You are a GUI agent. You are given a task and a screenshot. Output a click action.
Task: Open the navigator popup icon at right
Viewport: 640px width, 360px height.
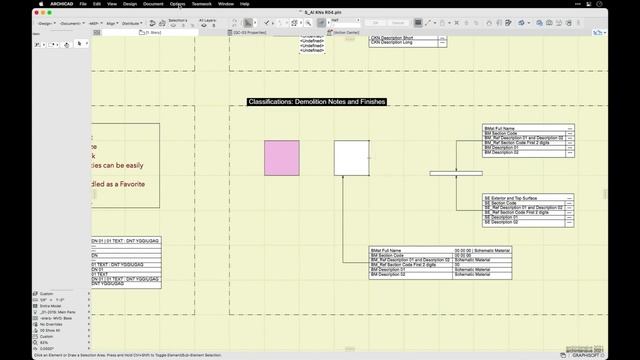(x=598, y=32)
